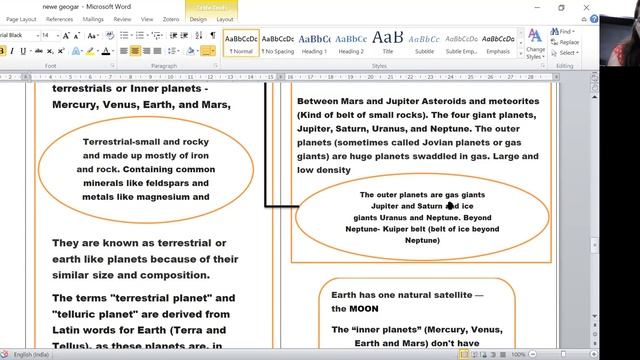Switch to Draft view

[x=502, y=355]
